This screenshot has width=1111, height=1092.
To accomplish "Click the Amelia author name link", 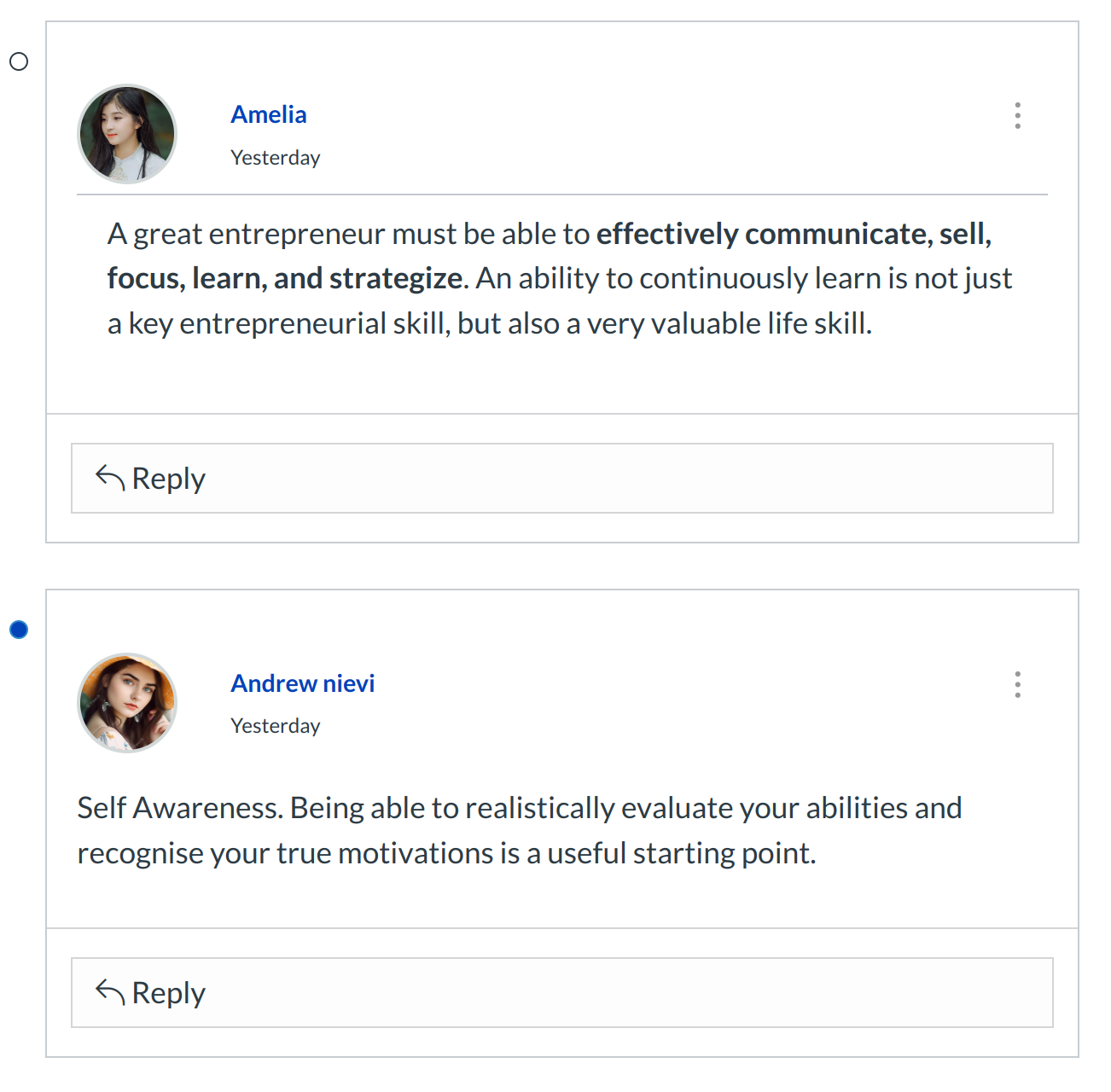I will point(269,114).
